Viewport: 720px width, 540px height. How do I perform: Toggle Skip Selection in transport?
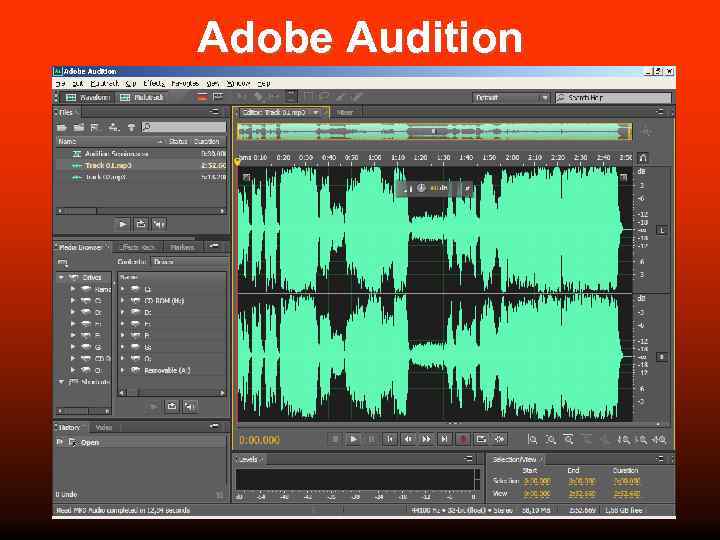pos(500,439)
